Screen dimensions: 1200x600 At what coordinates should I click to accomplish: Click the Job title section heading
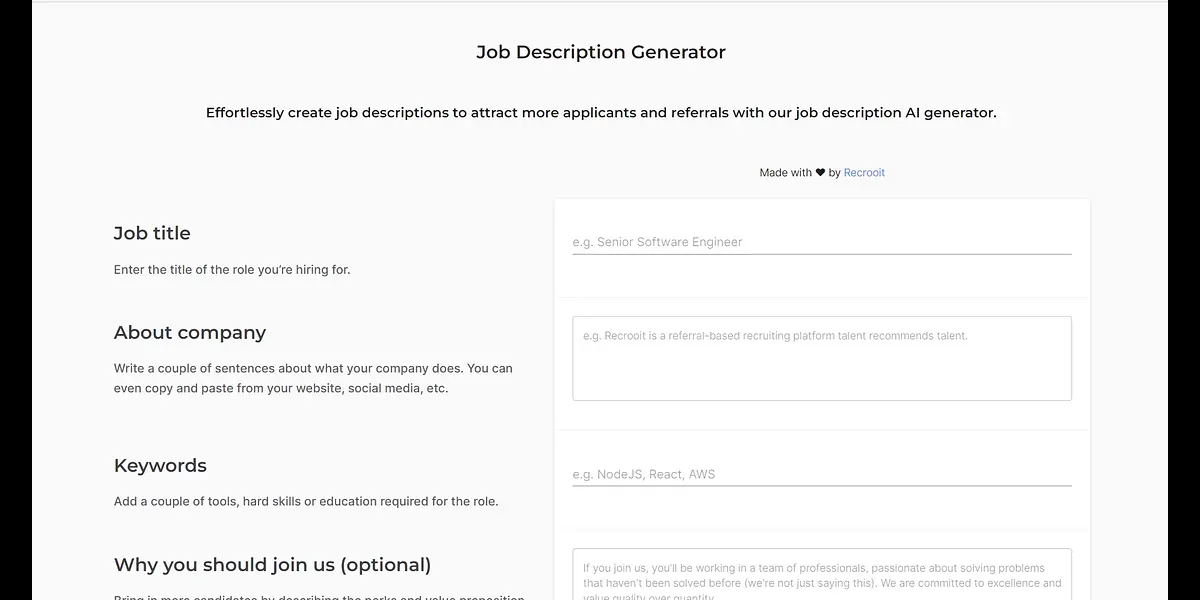152,233
